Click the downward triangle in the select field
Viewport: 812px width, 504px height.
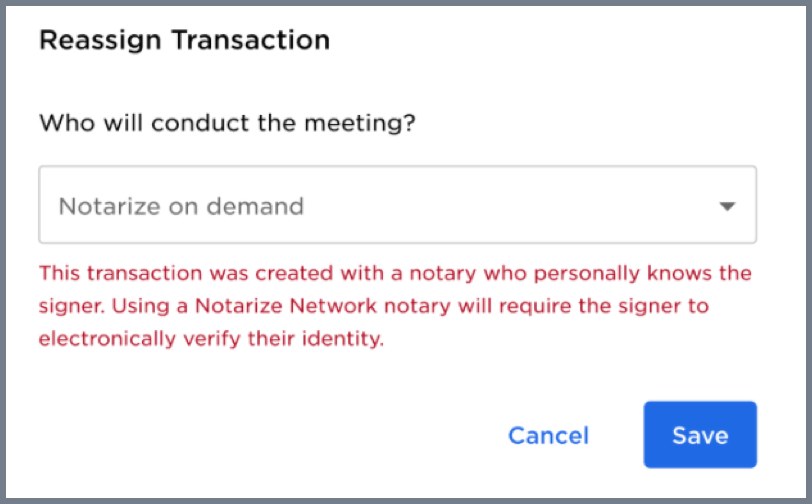coord(728,206)
